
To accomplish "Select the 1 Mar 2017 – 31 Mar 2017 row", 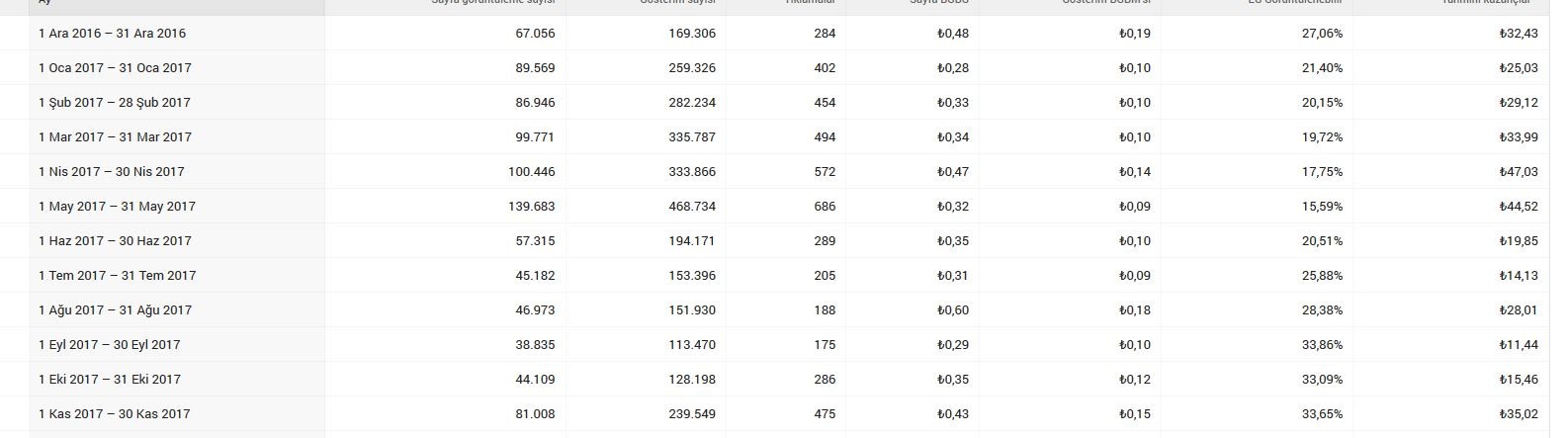I will pos(775,136).
